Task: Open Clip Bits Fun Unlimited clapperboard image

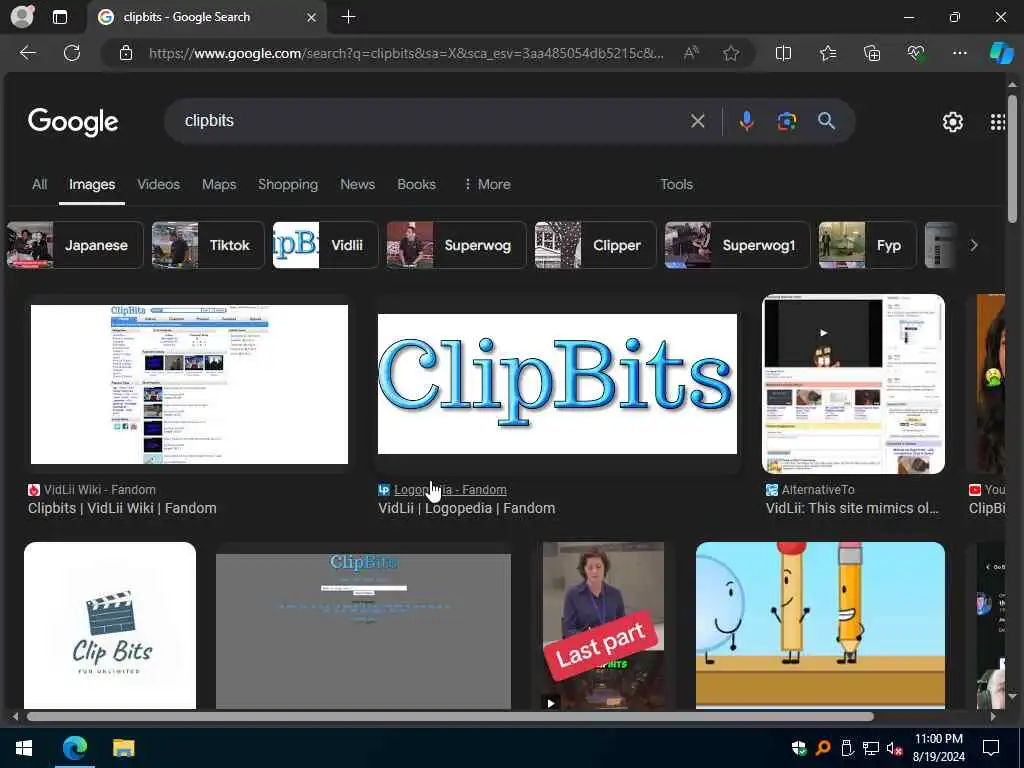Action: point(110,625)
